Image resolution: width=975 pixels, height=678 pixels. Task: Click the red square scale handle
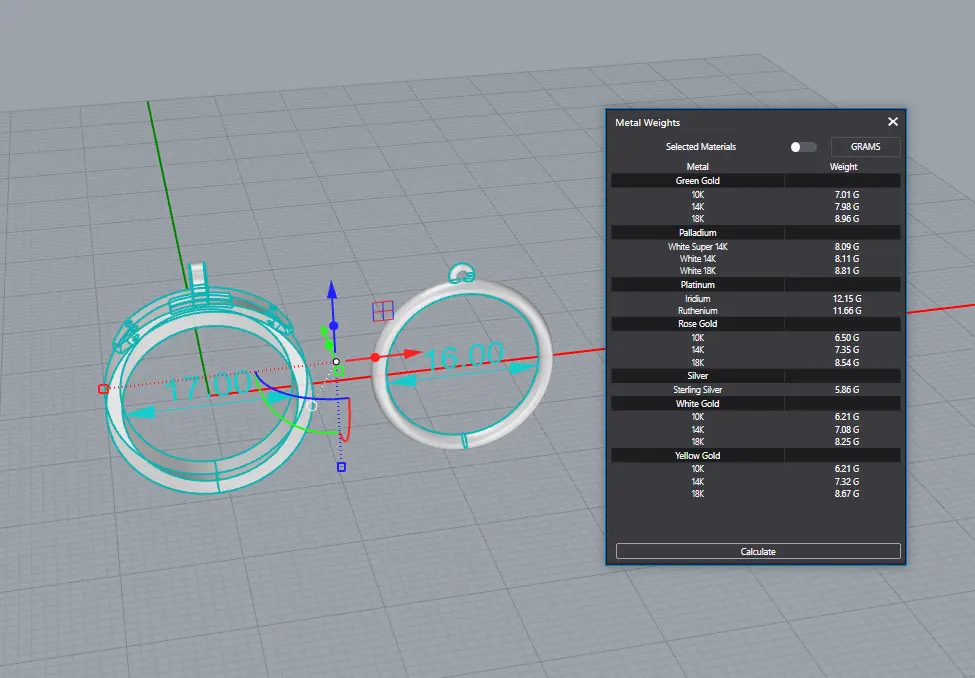pos(103,389)
